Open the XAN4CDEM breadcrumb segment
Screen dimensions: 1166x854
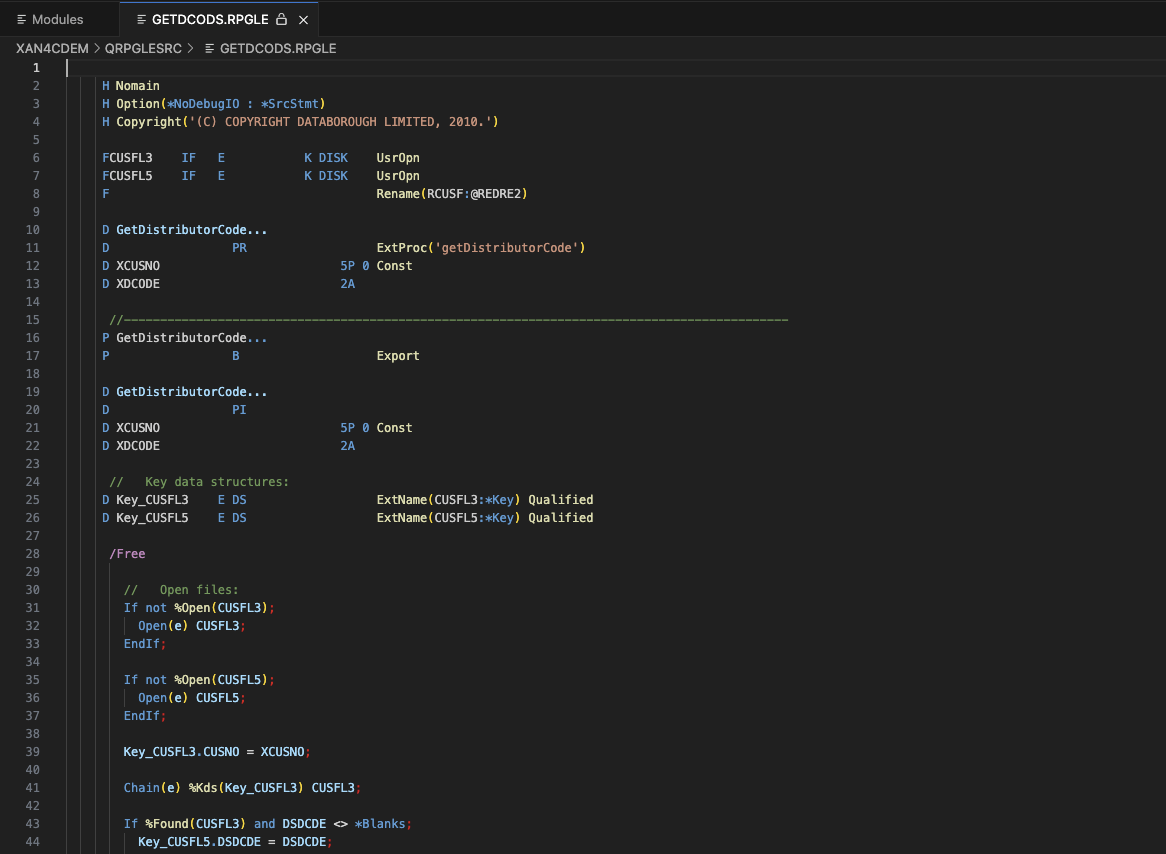coord(52,48)
